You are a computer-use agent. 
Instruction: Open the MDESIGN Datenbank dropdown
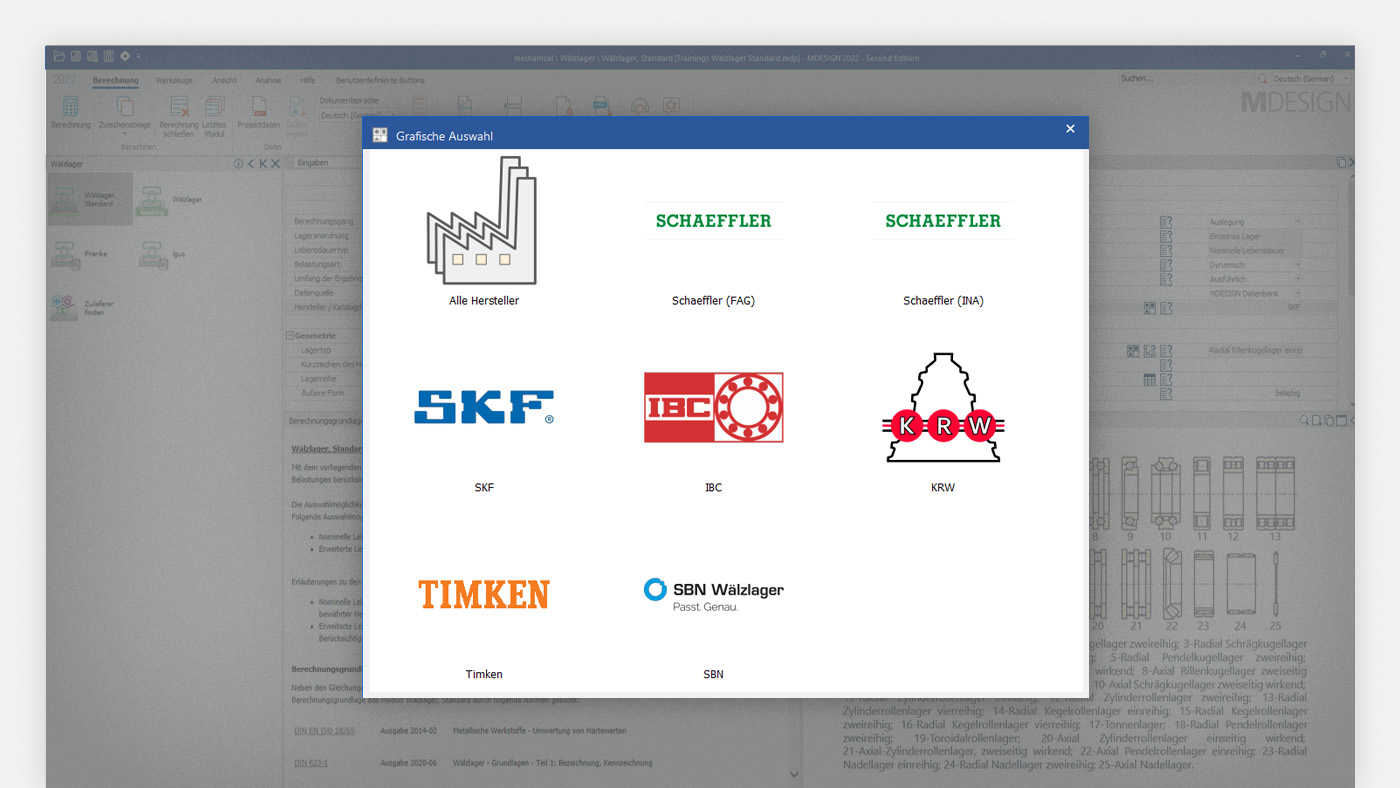pos(1254,294)
